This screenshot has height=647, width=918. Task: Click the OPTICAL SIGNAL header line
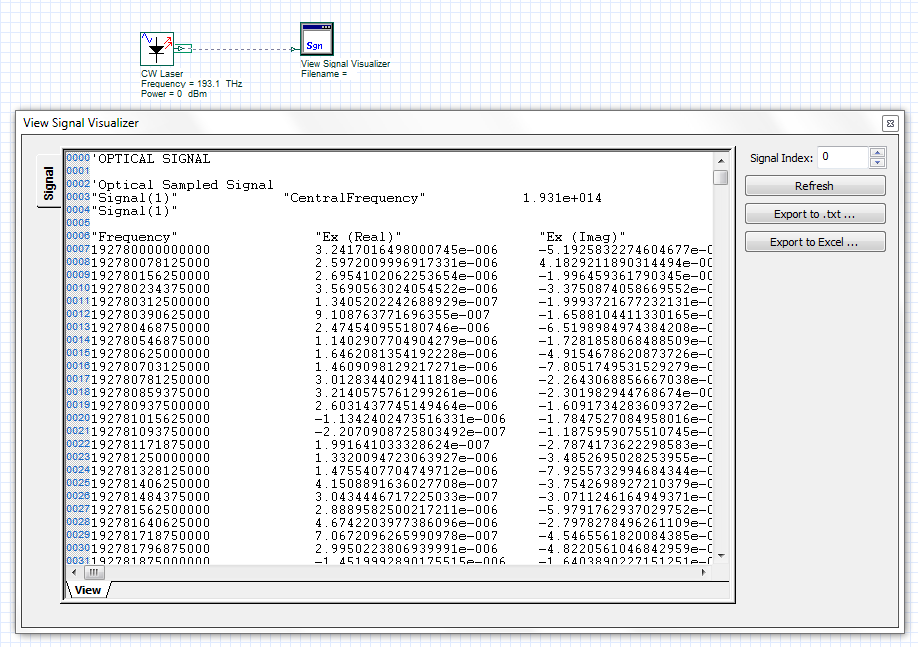[x=150, y=158]
